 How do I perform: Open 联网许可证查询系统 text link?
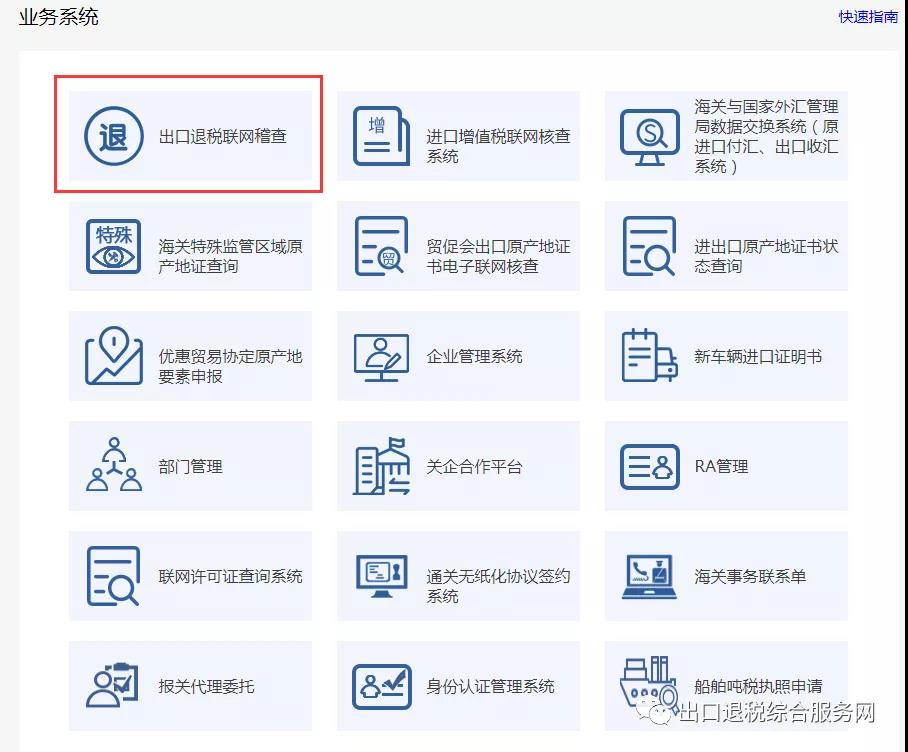click(x=230, y=576)
